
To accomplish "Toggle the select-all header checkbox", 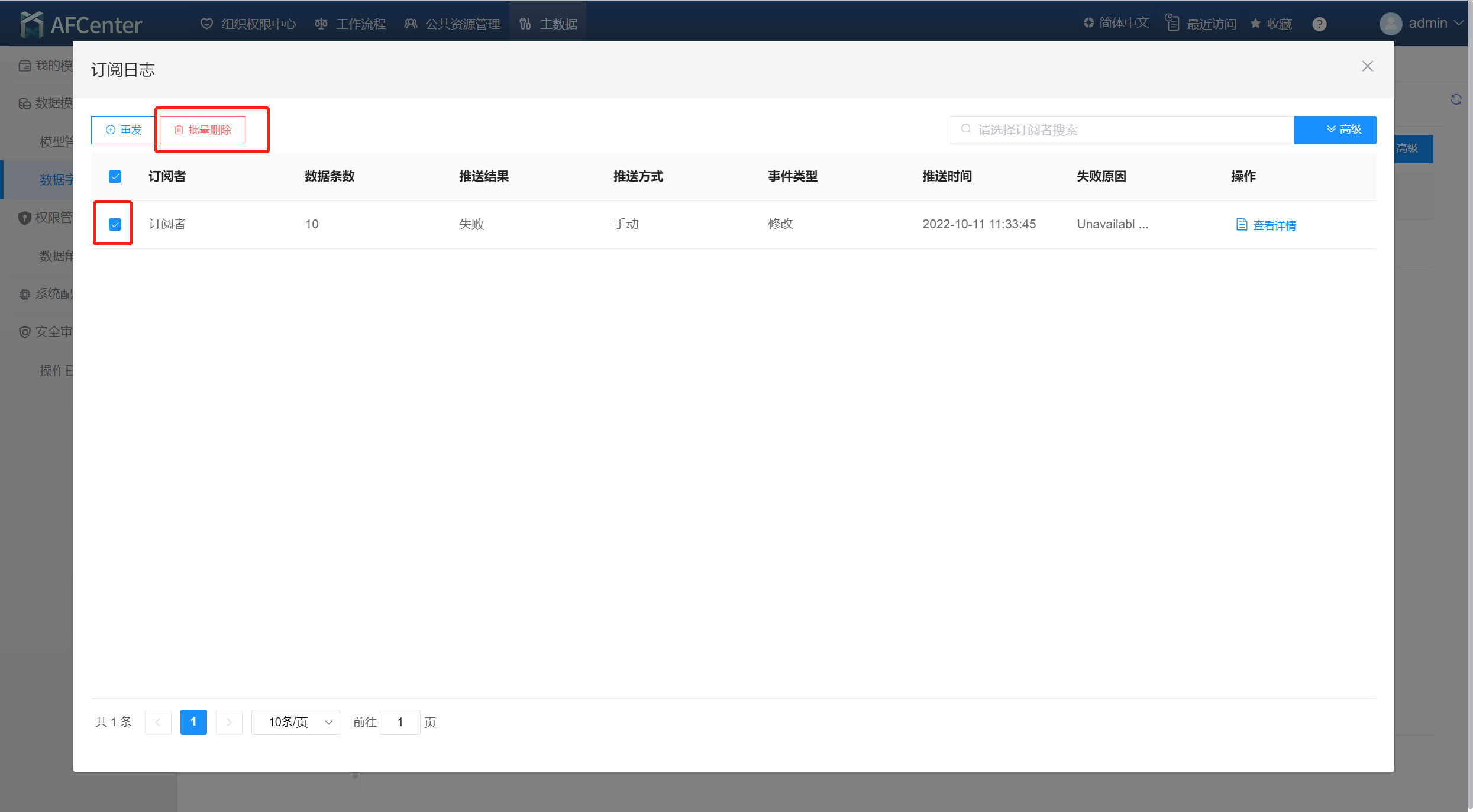I will (x=115, y=176).
